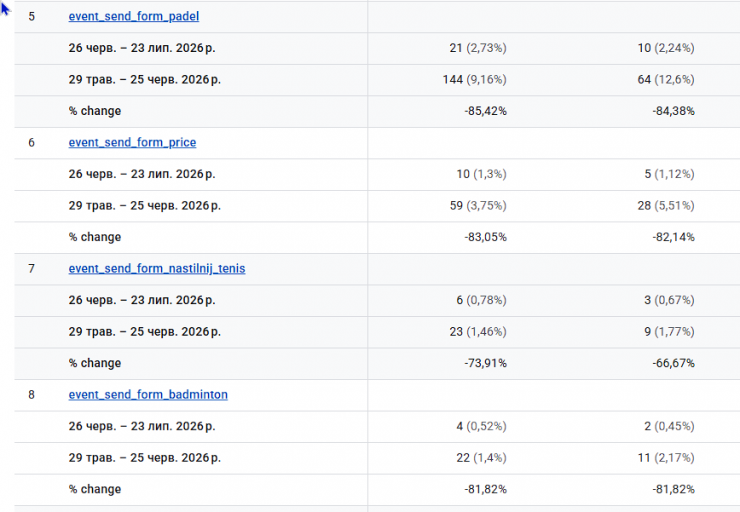Click the price value 59 (3,75%)

tap(478, 206)
